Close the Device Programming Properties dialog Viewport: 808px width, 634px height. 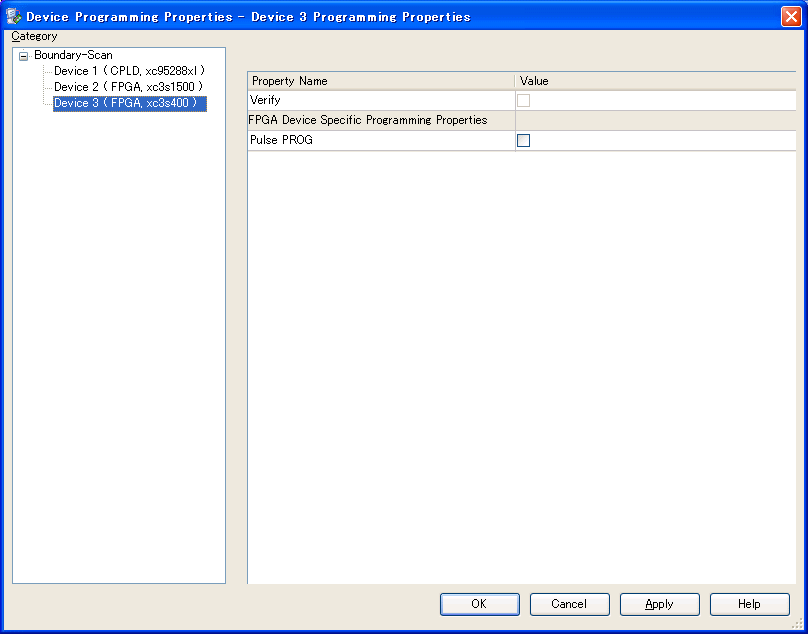pos(790,16)
